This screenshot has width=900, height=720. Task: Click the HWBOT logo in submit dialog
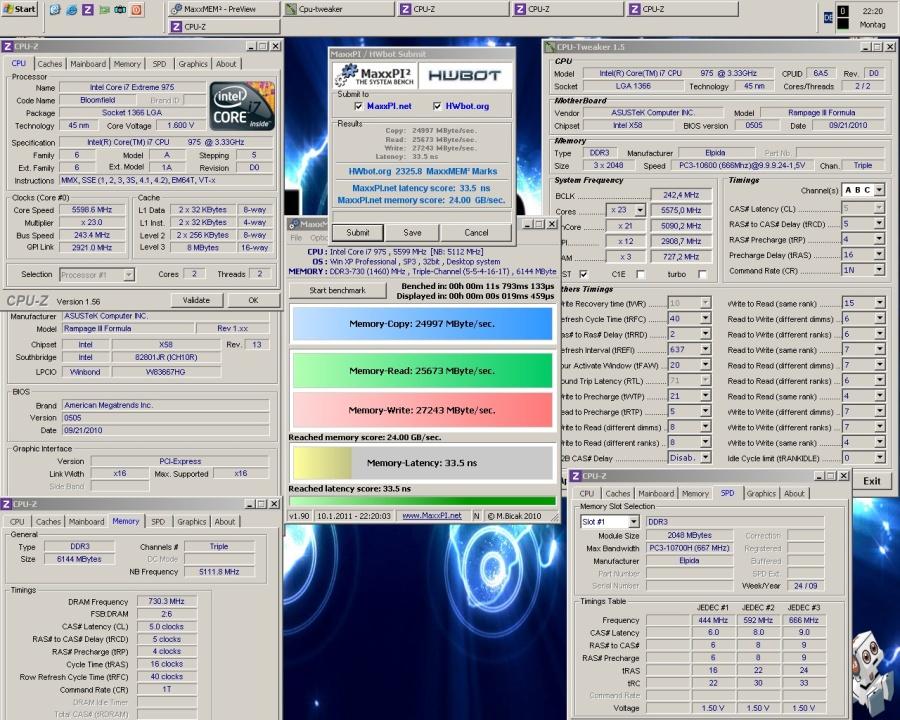click(465, 75)
